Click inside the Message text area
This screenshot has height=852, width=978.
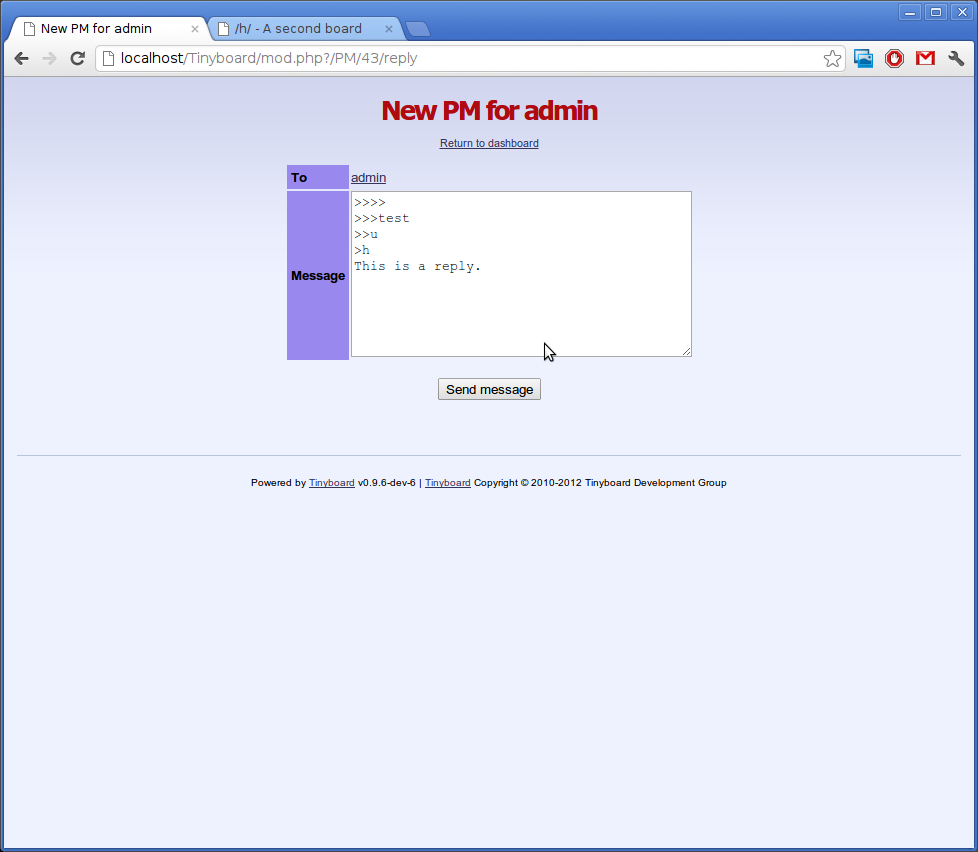click(520, 310)
